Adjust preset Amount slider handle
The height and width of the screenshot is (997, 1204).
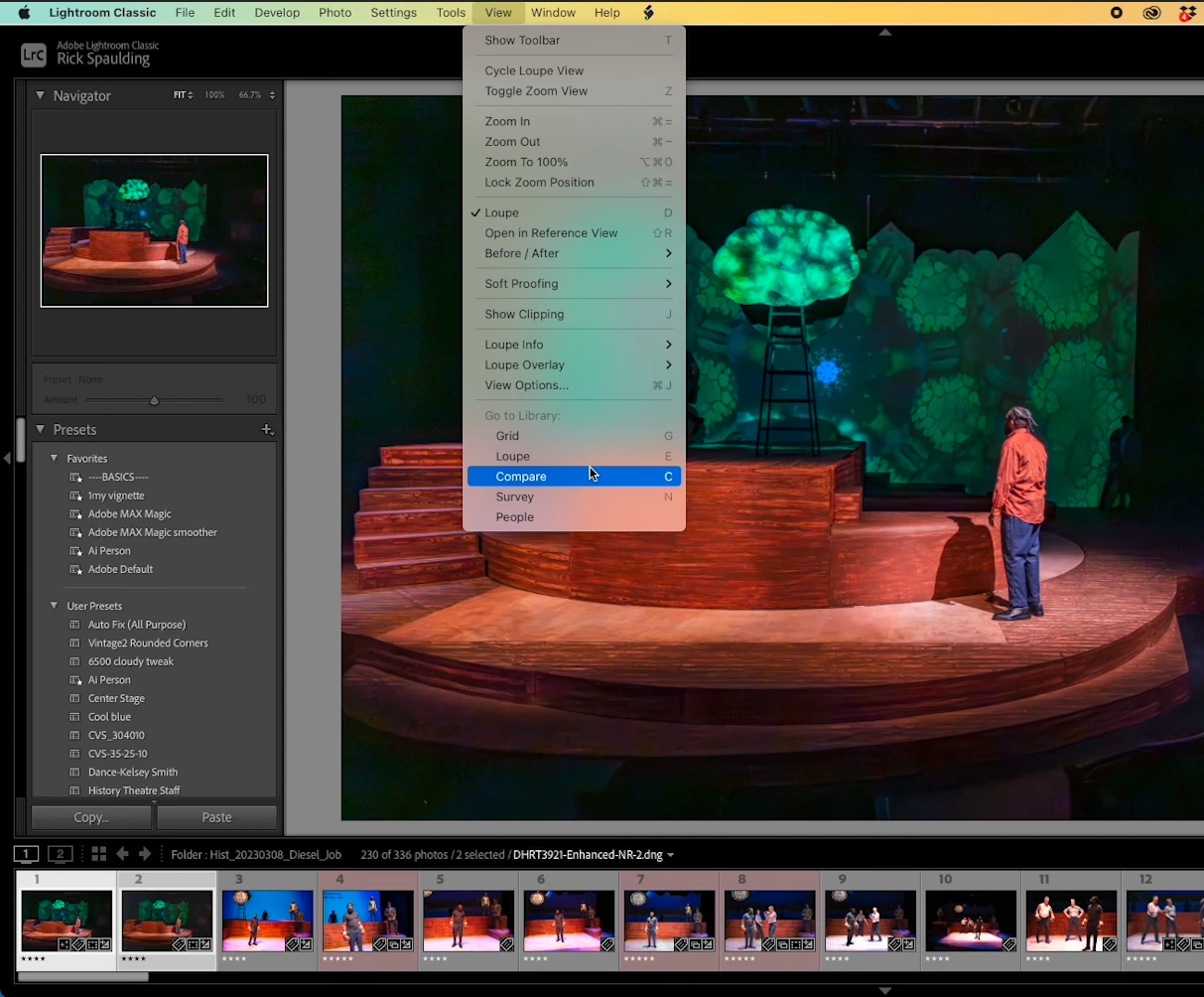(154, 400)
